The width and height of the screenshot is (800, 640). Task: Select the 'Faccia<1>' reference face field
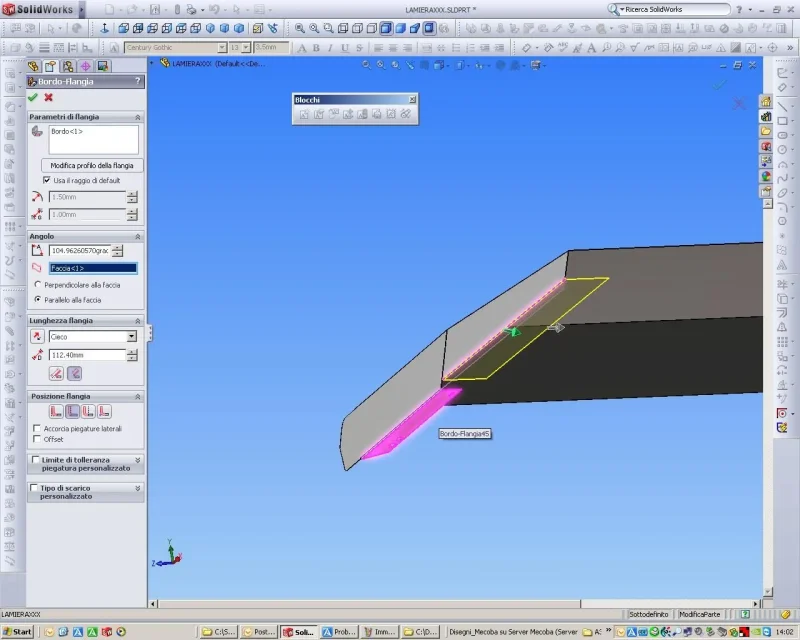(x=93, y=268)
